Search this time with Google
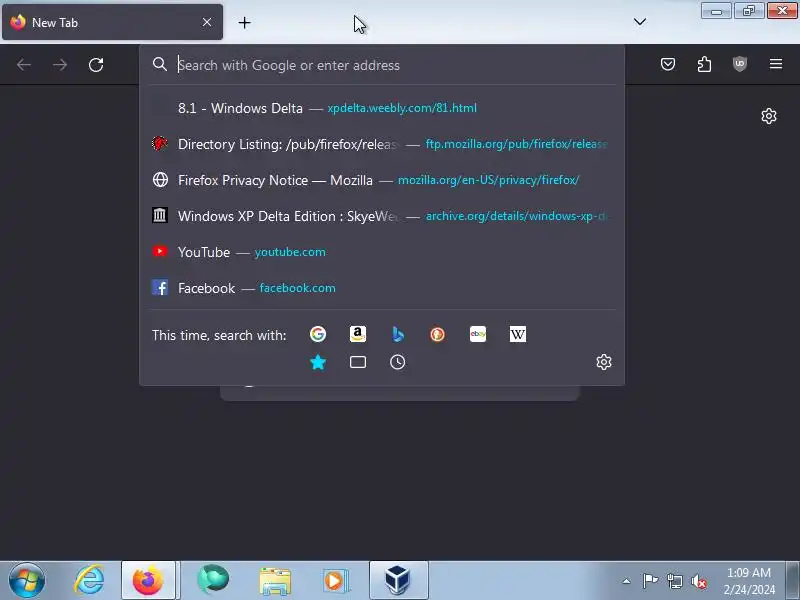800x600 pixels. [x=318, y=334]
